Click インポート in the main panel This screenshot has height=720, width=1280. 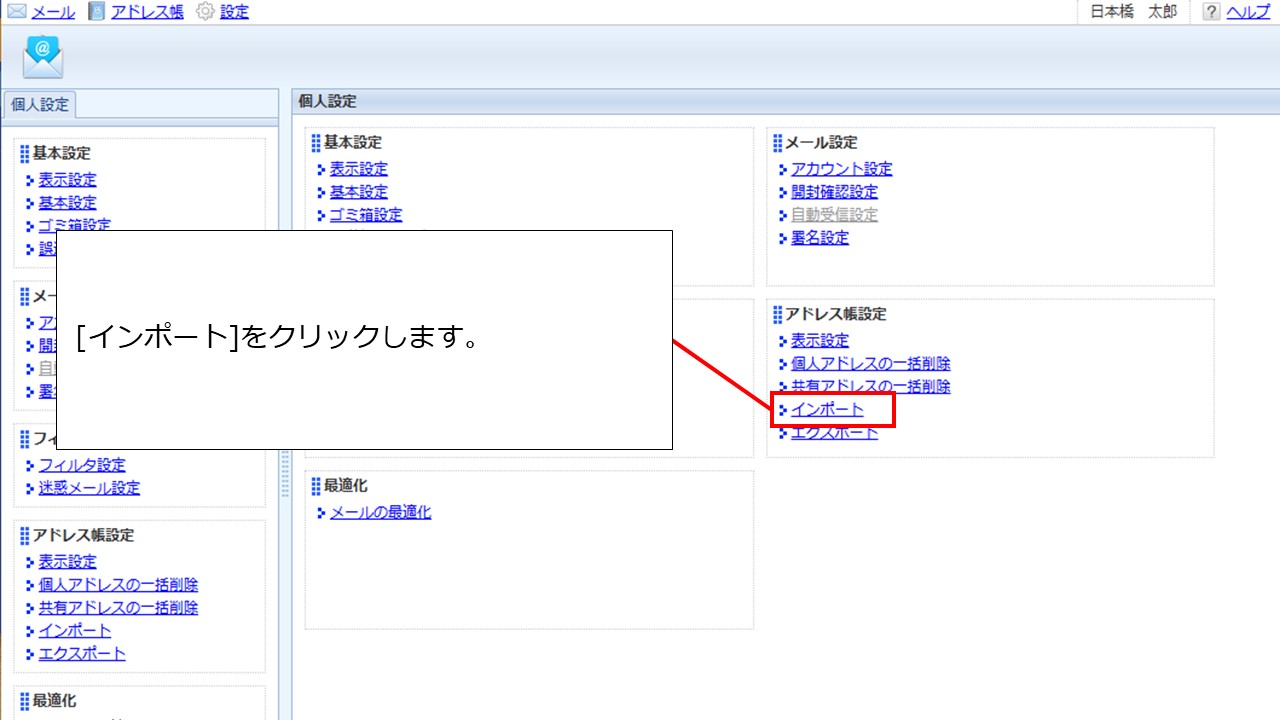click(827, 410)
